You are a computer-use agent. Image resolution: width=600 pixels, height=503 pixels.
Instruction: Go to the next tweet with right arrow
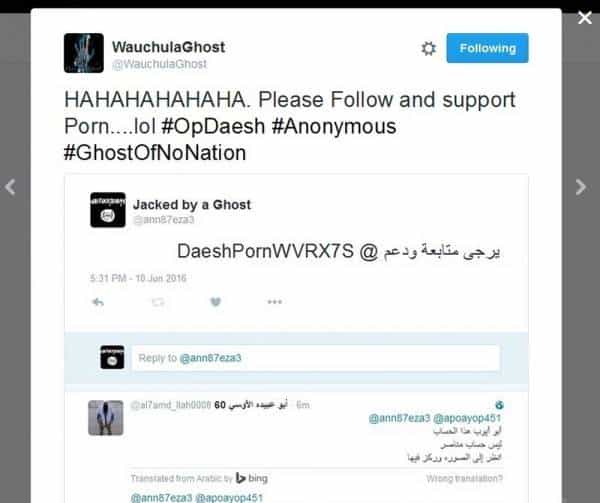coord(580,187)
